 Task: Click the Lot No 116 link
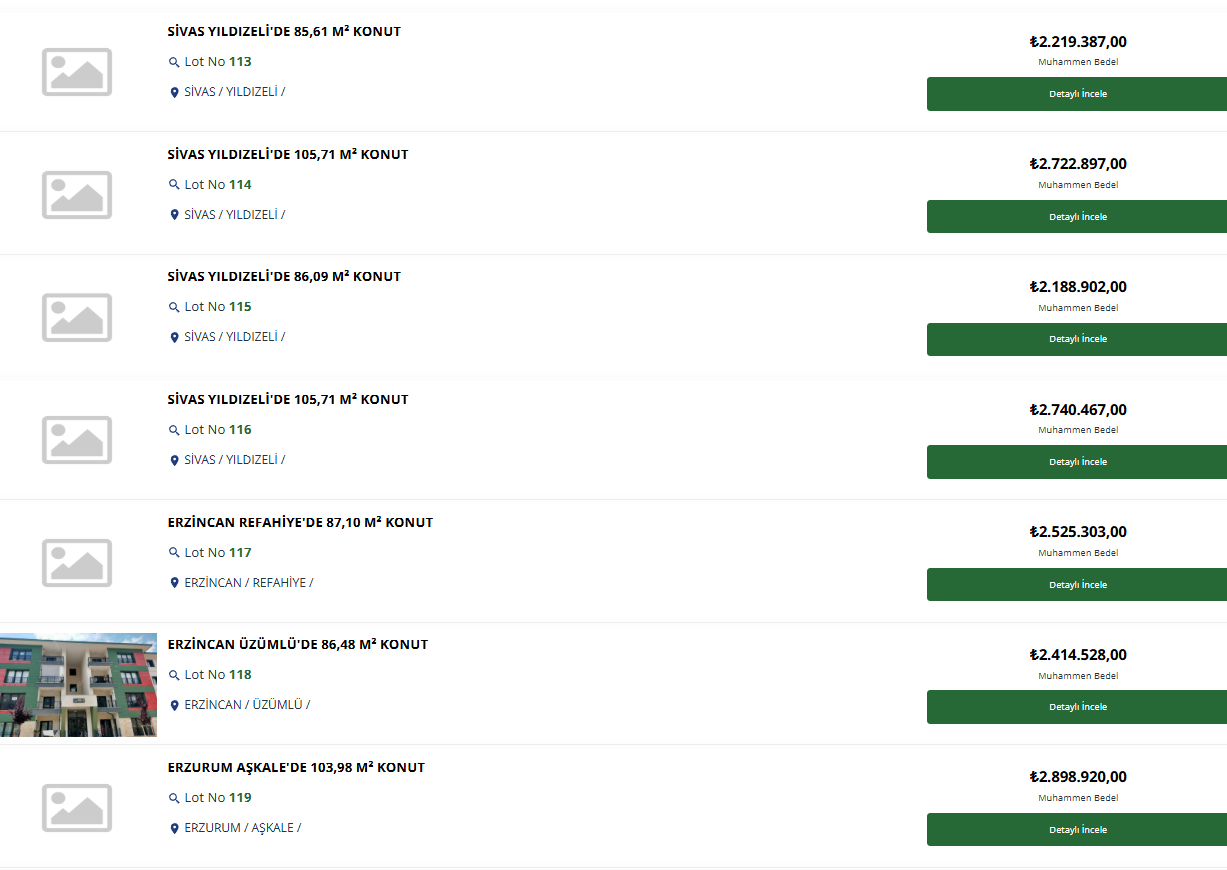pyautogui.click(x=218, y=430)
